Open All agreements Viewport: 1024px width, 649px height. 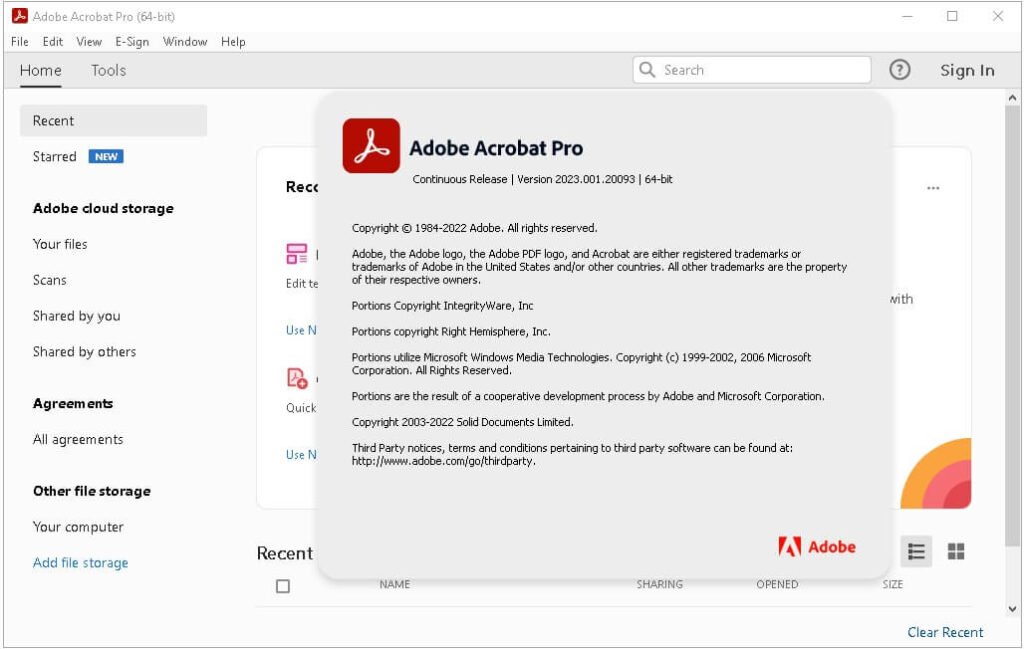point(78,439)
